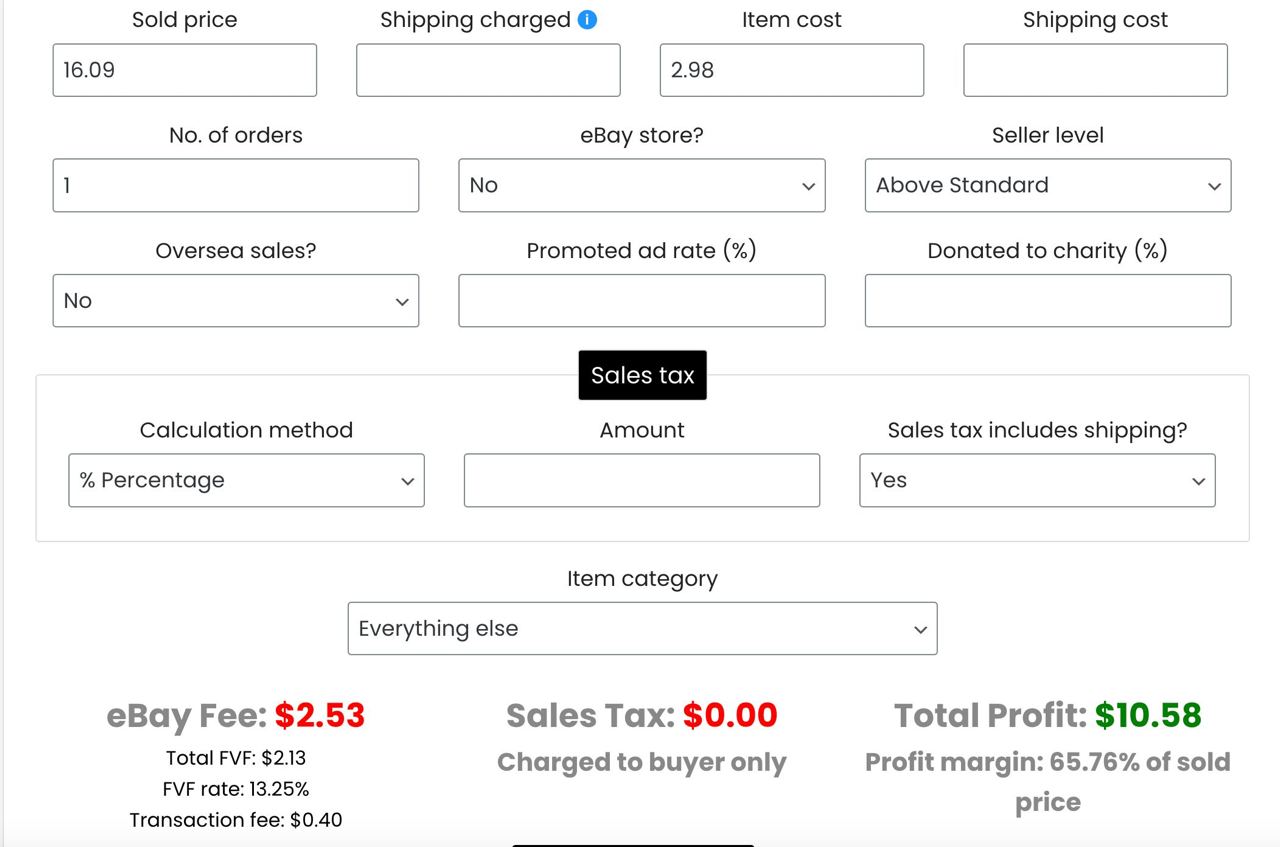The image size is (1280, 847).
Task: Expand the Oversea sales dropdown
Action: pyautogui.click(x=236, y=301)
